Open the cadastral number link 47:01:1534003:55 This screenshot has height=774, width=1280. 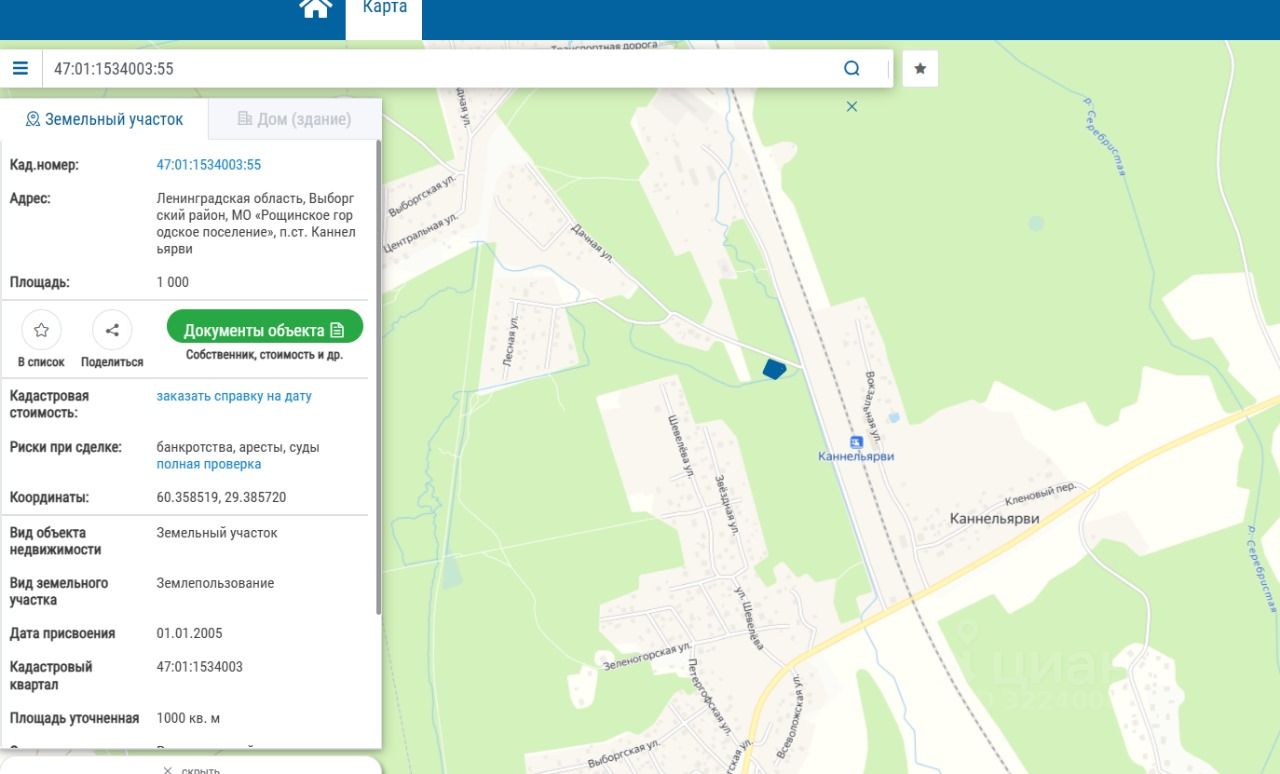[x=208, y=165]
